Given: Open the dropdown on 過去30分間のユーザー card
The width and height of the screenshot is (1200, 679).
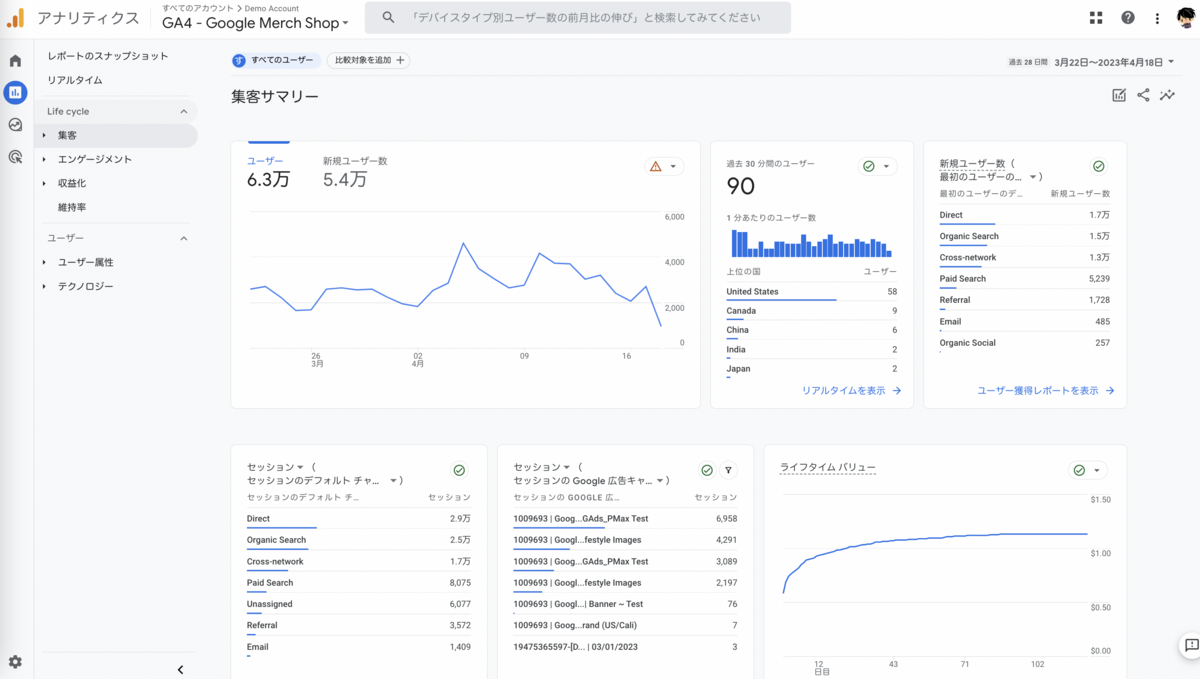Looking at the screenshot, I should (x=886, y=166).
